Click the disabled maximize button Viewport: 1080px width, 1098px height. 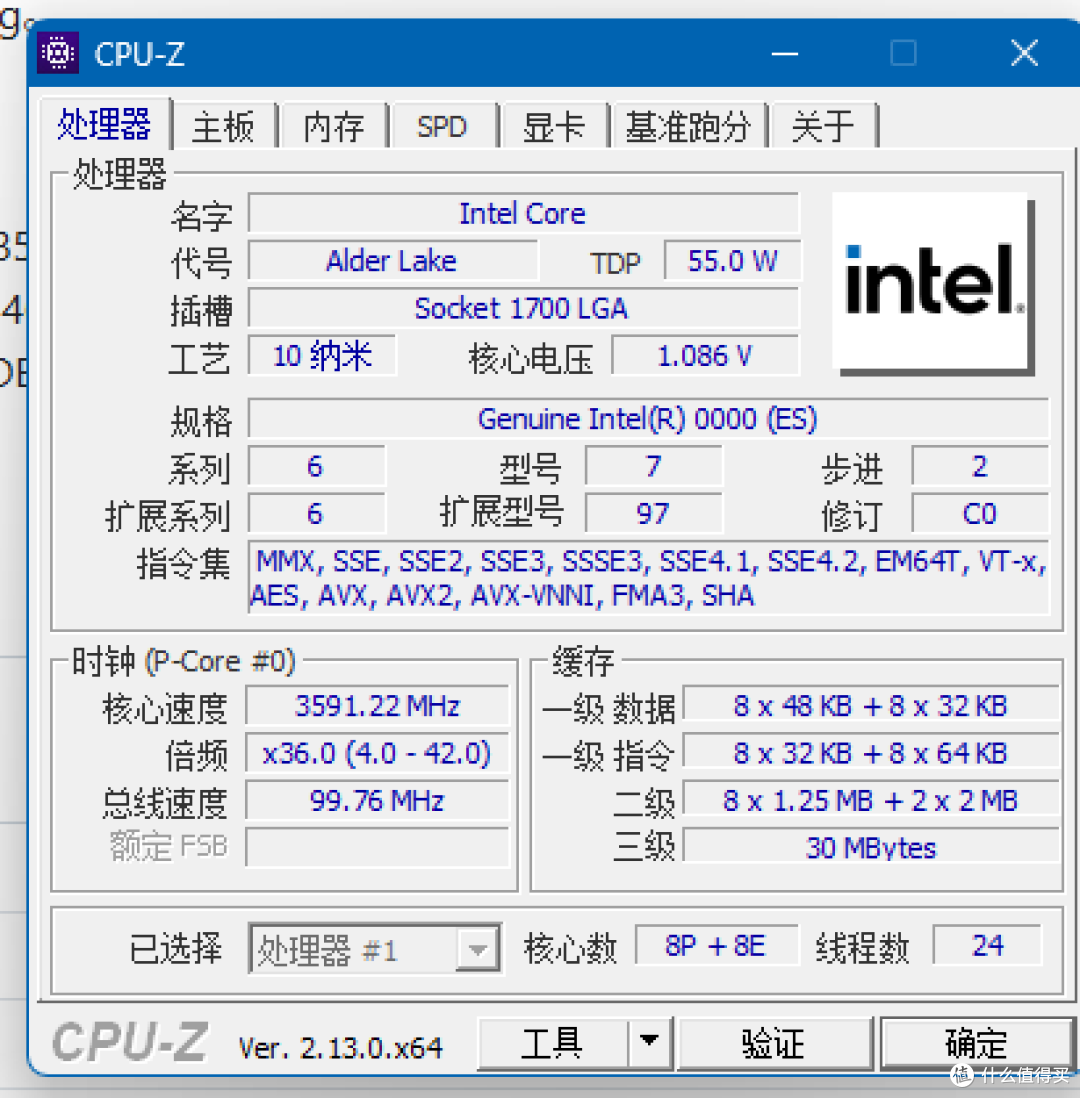pos(904,53)
